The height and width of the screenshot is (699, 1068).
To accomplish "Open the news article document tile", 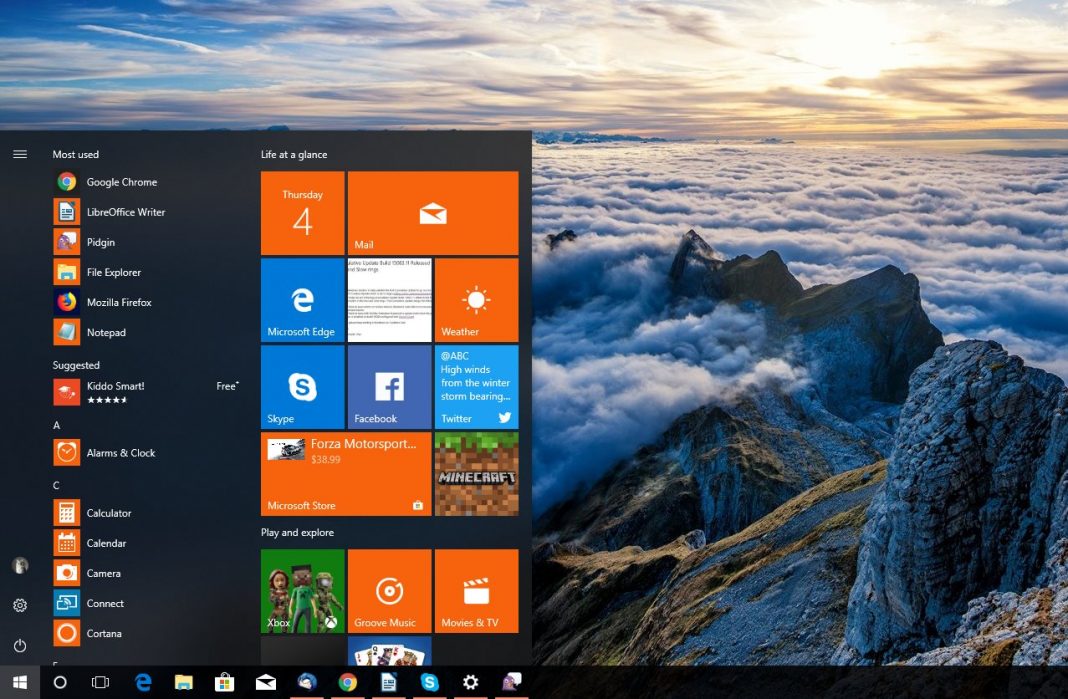I will click(x=390, y=300).
